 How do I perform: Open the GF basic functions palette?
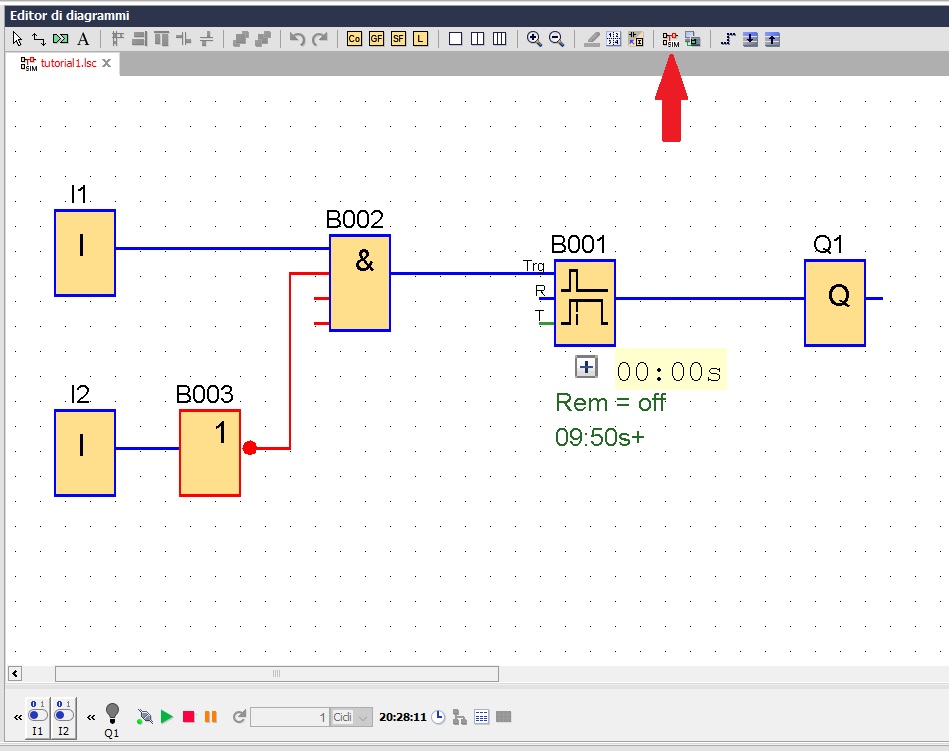point(376,39)
